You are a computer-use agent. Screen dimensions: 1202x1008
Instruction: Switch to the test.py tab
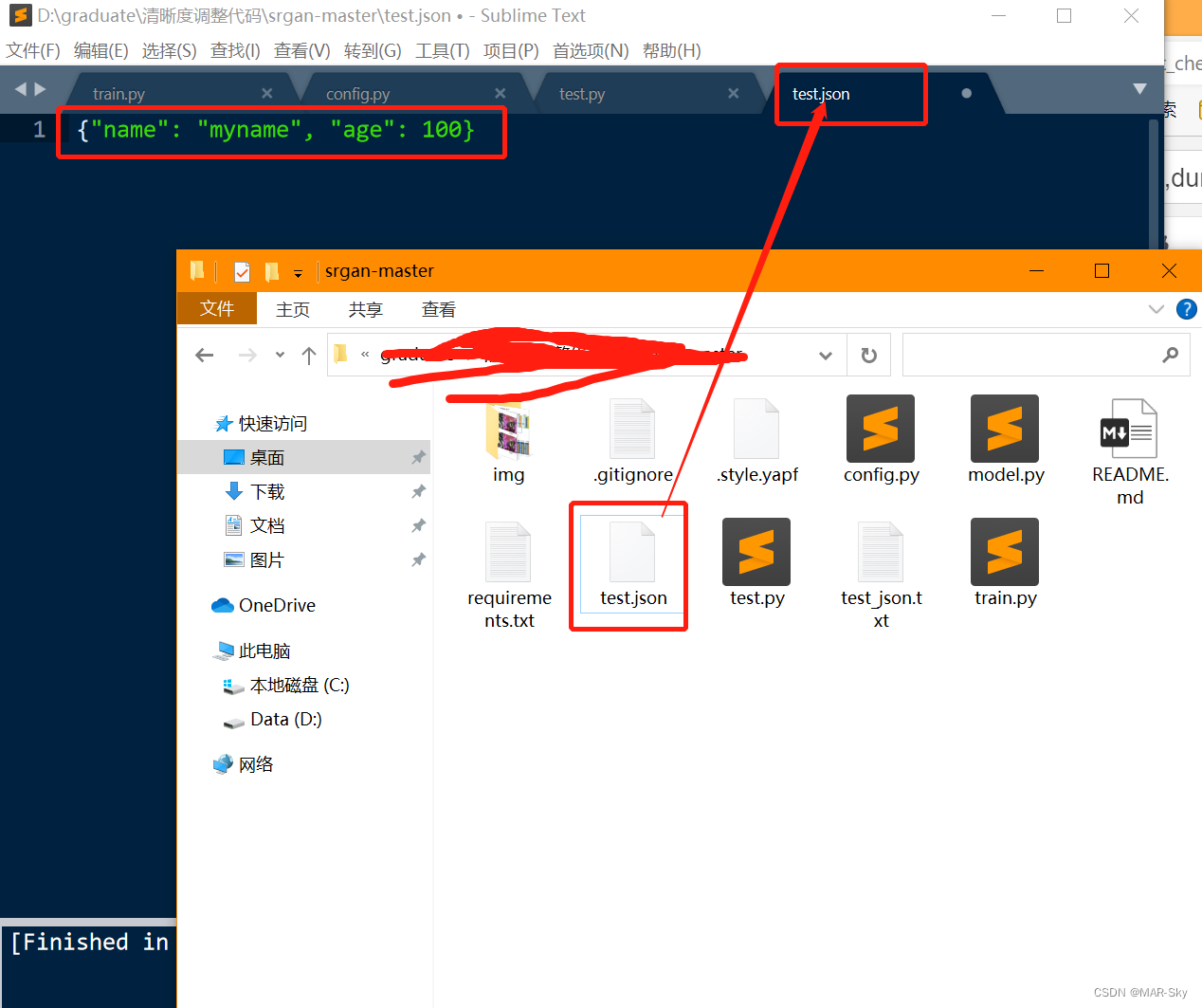(582, 94)
